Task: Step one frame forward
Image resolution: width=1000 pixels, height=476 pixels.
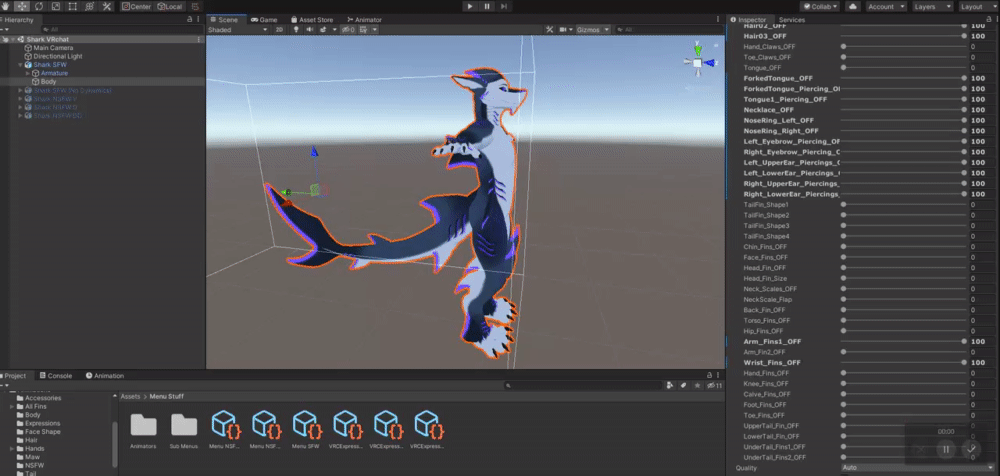Action: (504, 6)
